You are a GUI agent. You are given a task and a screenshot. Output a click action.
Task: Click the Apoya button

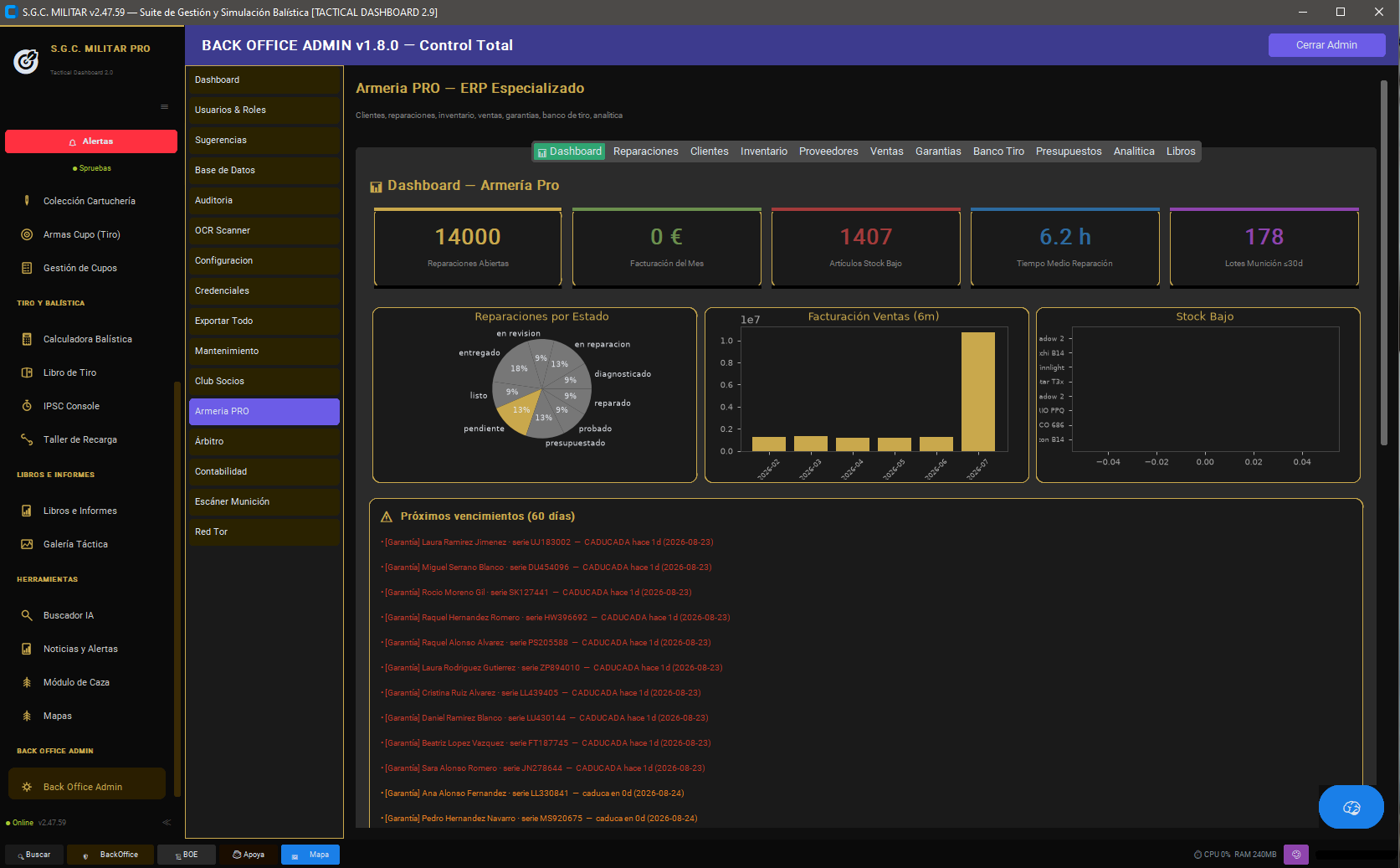point(249,855)
